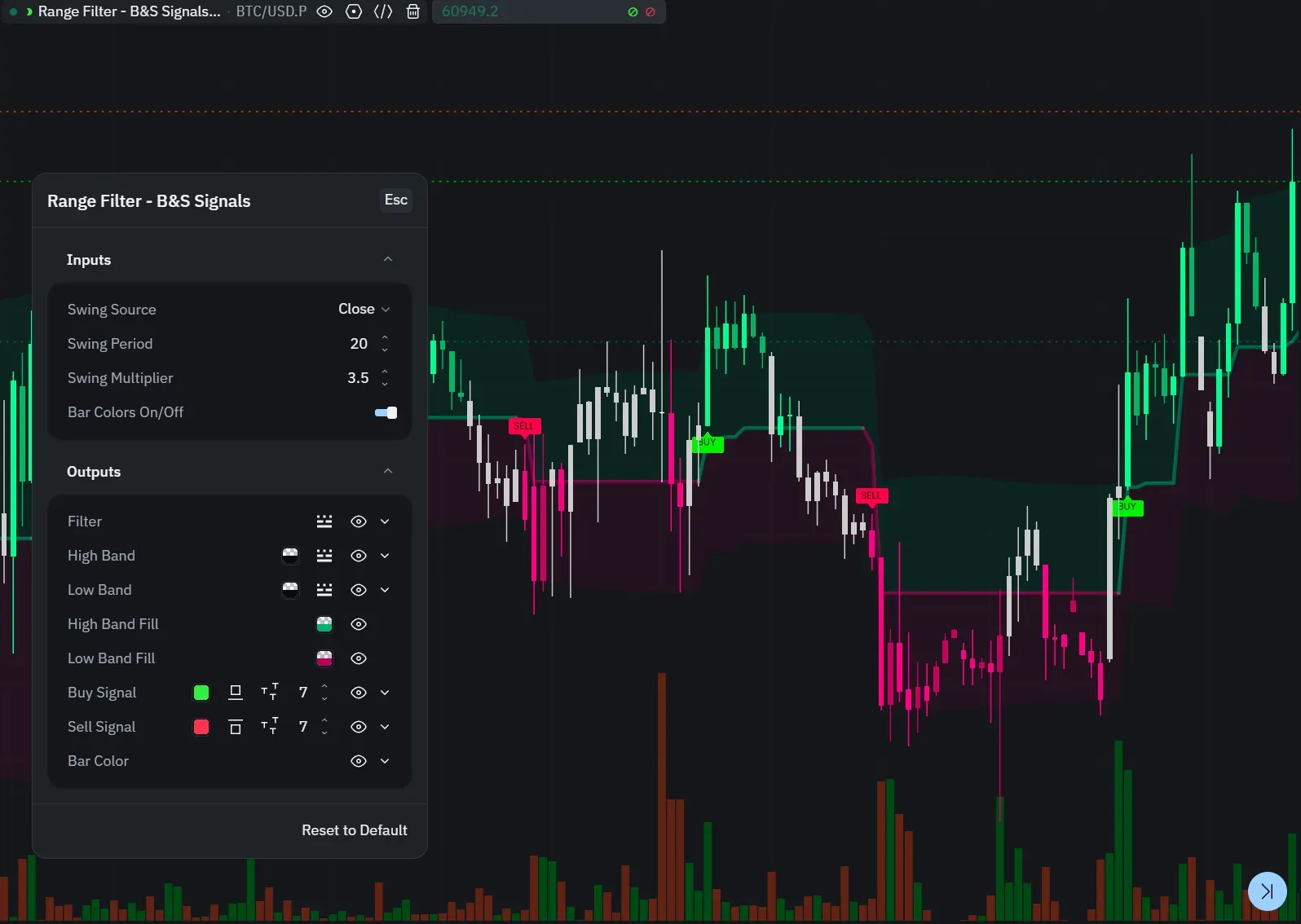The width and height of the screenshot is (1301, 924).
Task: Click the green status icon in value box
Action: click(633, 12)
